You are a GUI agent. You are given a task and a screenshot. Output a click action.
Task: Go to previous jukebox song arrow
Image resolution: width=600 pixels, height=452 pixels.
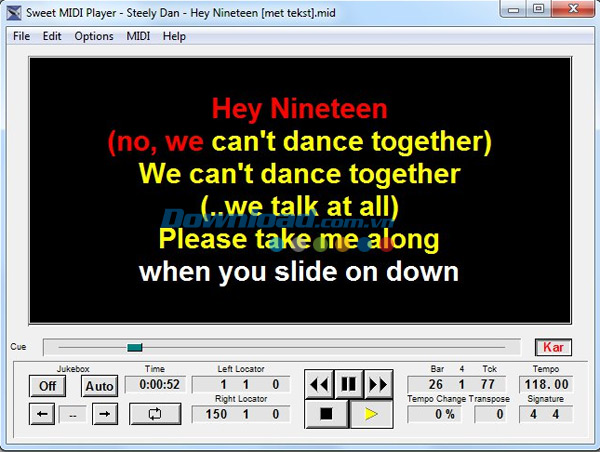click(x=42, y=414)
